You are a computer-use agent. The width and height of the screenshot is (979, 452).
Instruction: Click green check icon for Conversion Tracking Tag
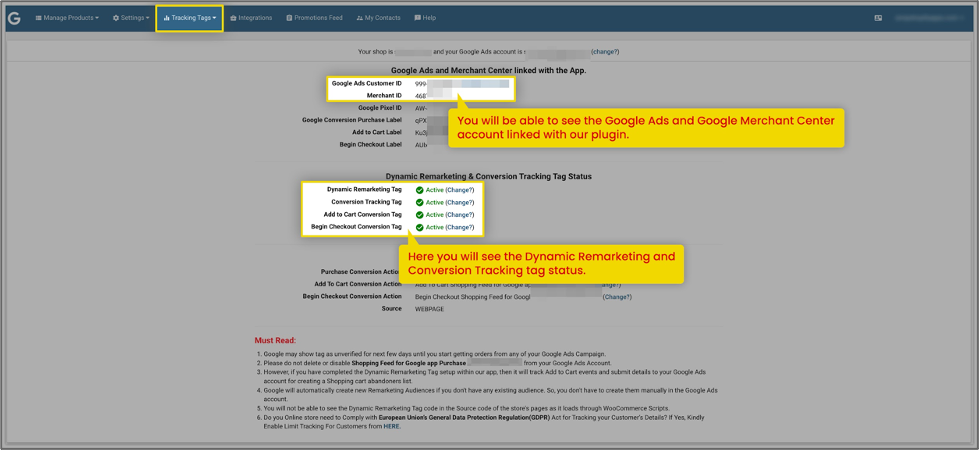420,202
